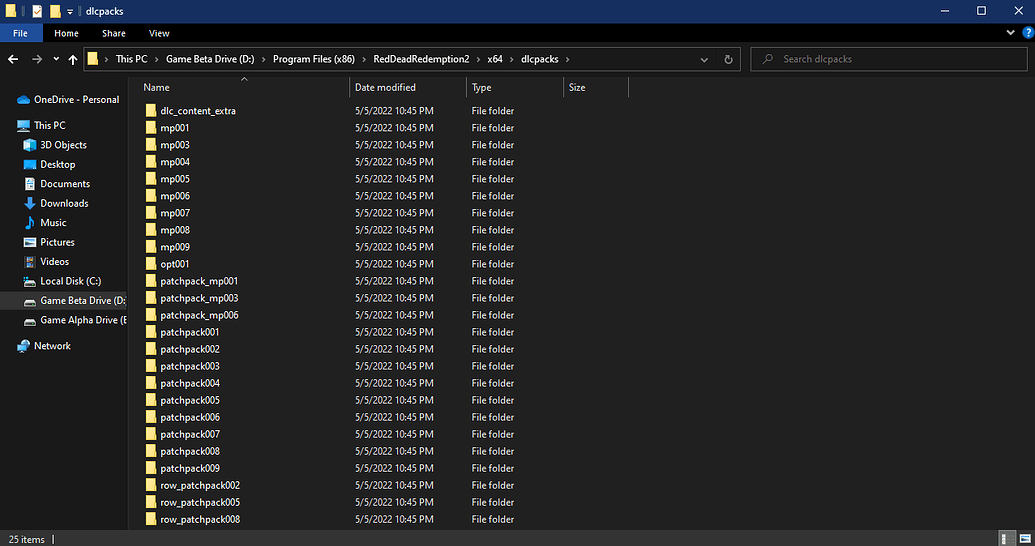This screenshot has width=1035, height=546.
Task: Select the patchpack_mp003 folder
Action: tap(198, 298)
